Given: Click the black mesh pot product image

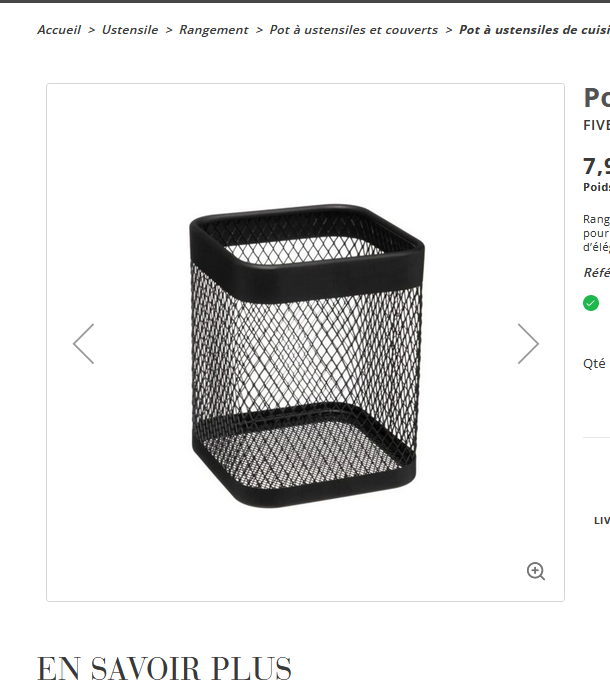Looking at the screenshot, I should click(307, 355).
